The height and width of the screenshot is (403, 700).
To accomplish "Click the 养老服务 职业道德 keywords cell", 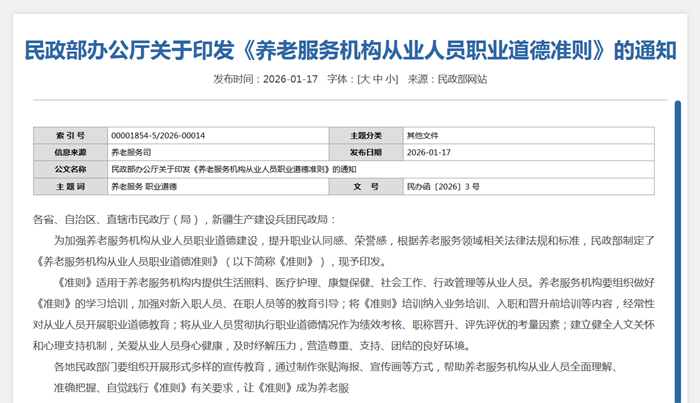I will [x=143, y=186].
